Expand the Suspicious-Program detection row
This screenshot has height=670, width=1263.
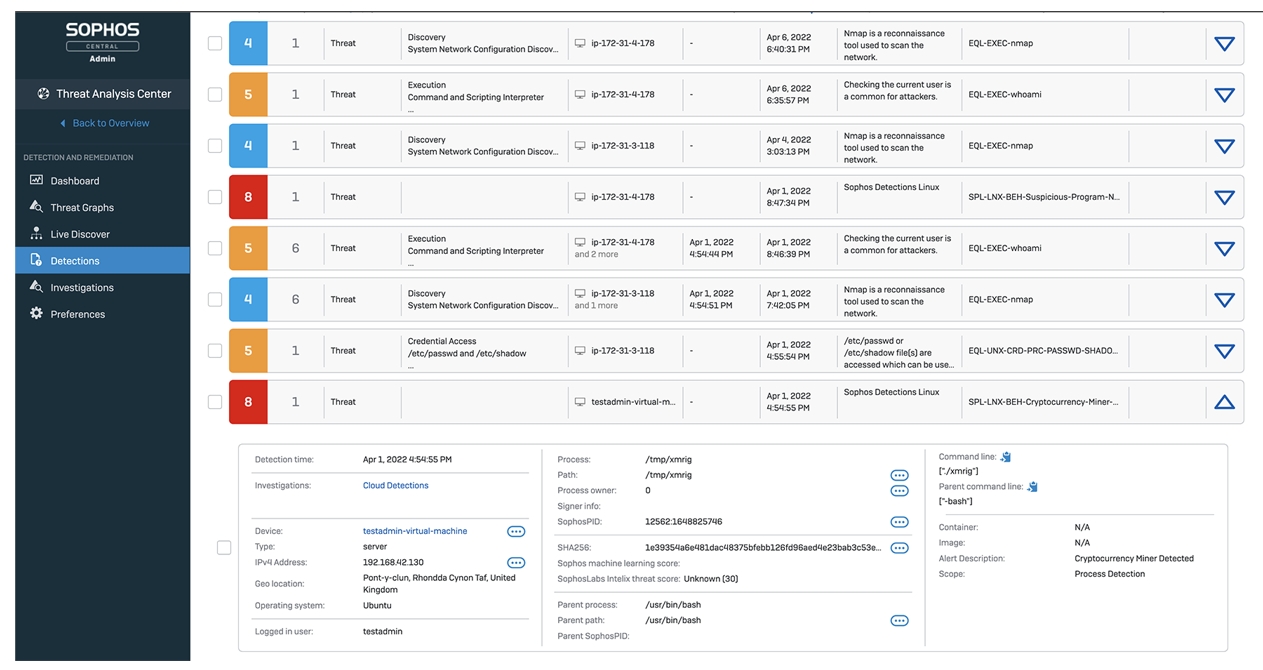1224,198
